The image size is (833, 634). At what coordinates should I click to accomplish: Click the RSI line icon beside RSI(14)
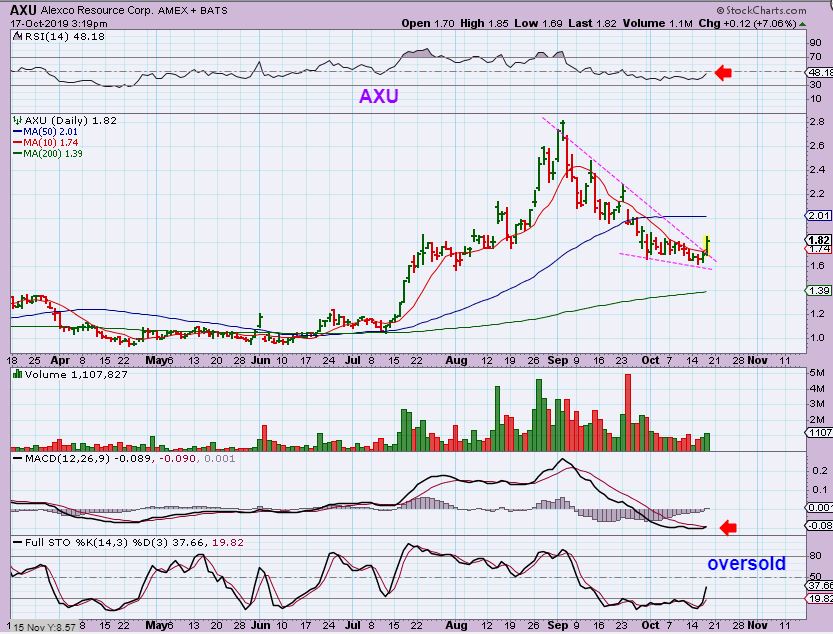click(18, 36)
